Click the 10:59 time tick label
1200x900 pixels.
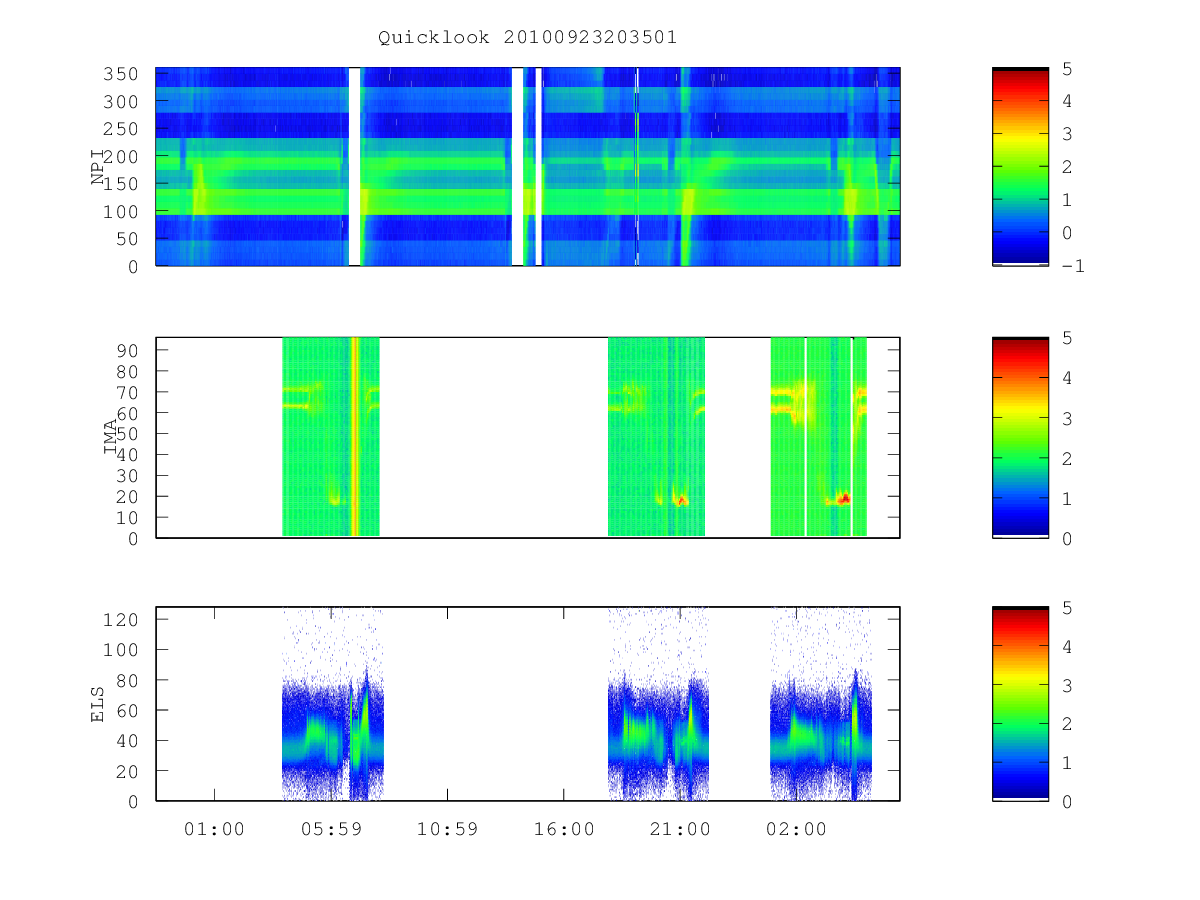pos(447,829)
